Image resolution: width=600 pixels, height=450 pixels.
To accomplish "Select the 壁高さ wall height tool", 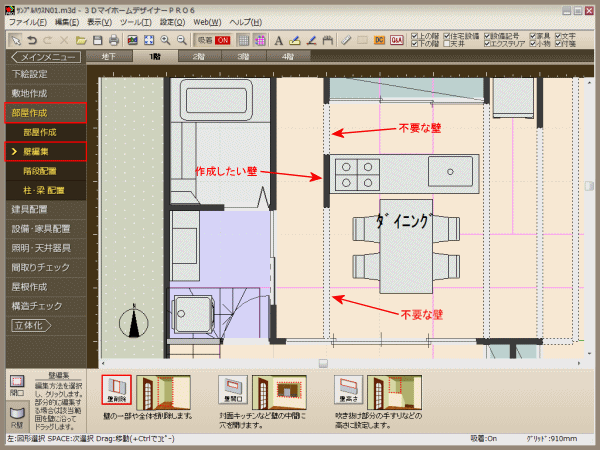I will (349, 388).
